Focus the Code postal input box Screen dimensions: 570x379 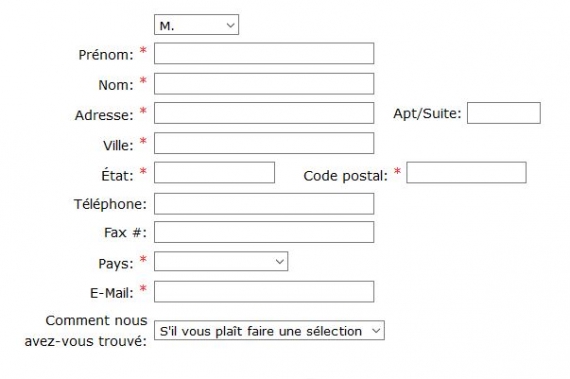(466, 173)
